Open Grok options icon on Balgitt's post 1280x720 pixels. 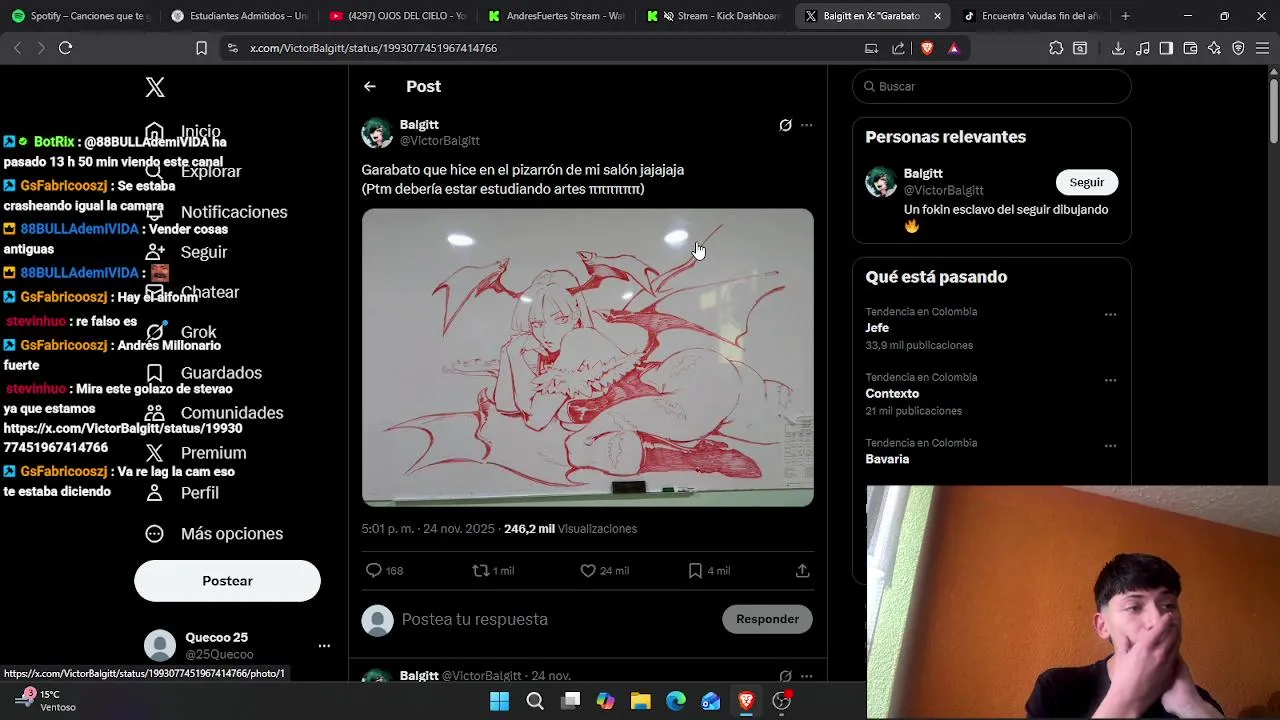[x=785, y=125]
